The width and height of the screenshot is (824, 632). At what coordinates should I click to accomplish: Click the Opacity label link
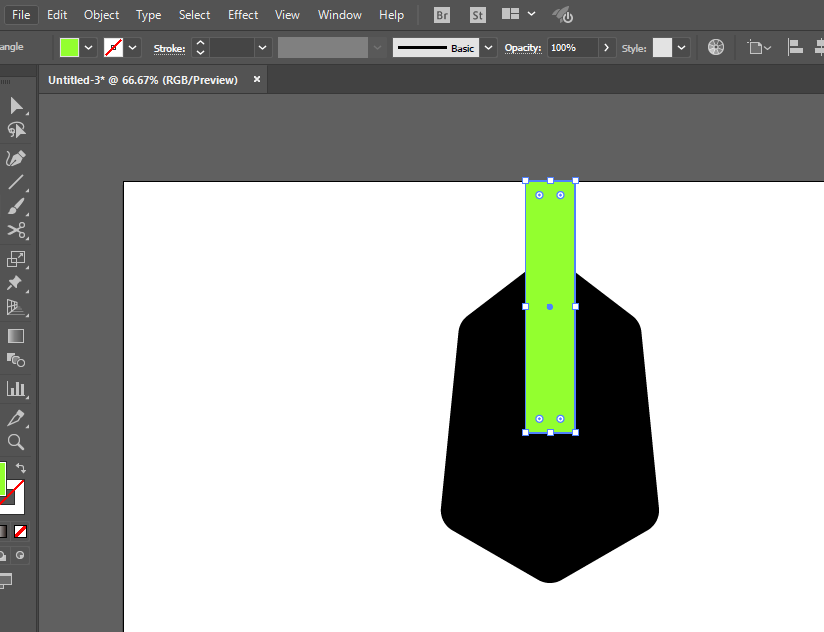(x=522, y=48)
